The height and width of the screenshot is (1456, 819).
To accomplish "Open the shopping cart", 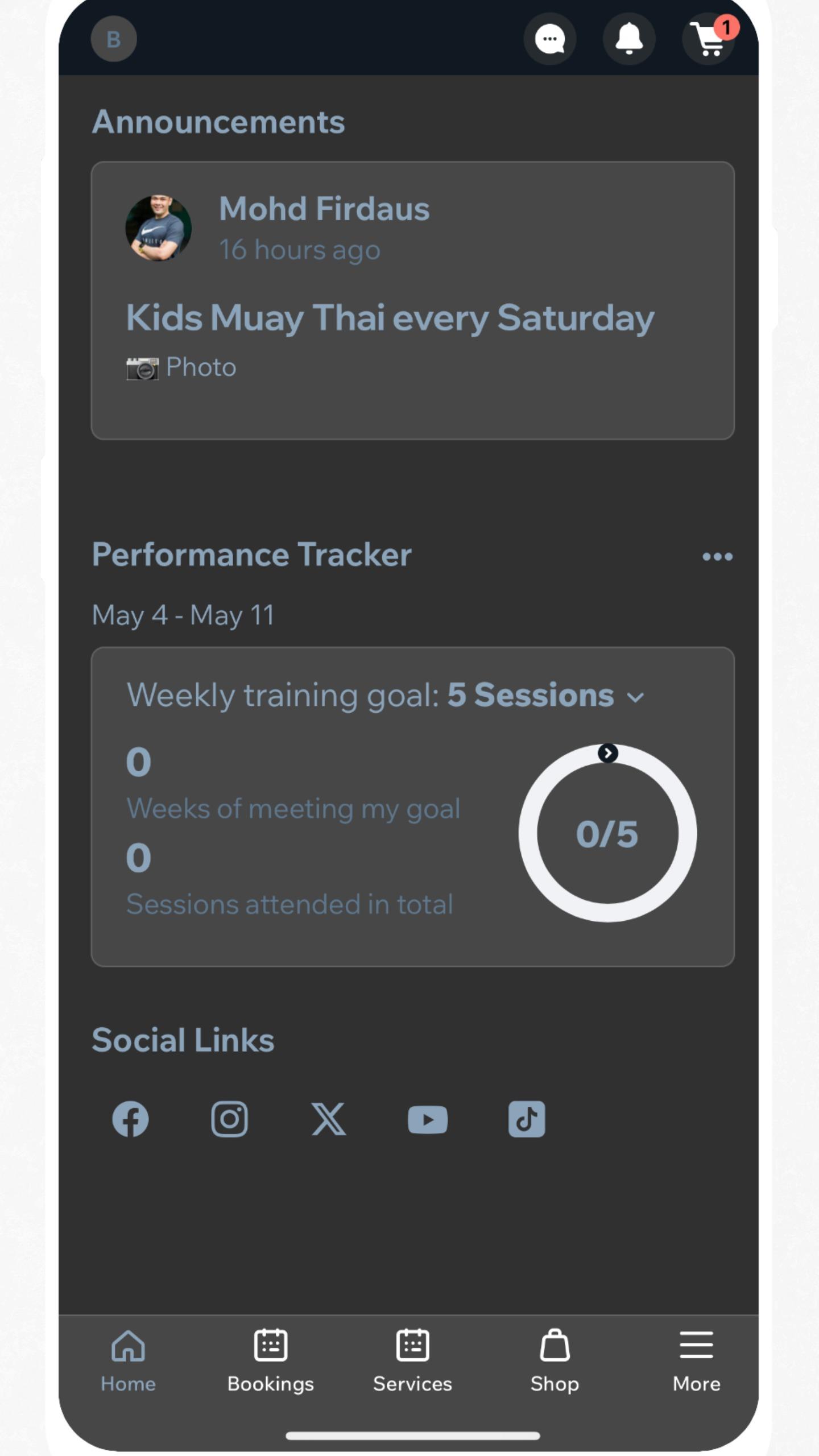I will click(x=708, y=39).
